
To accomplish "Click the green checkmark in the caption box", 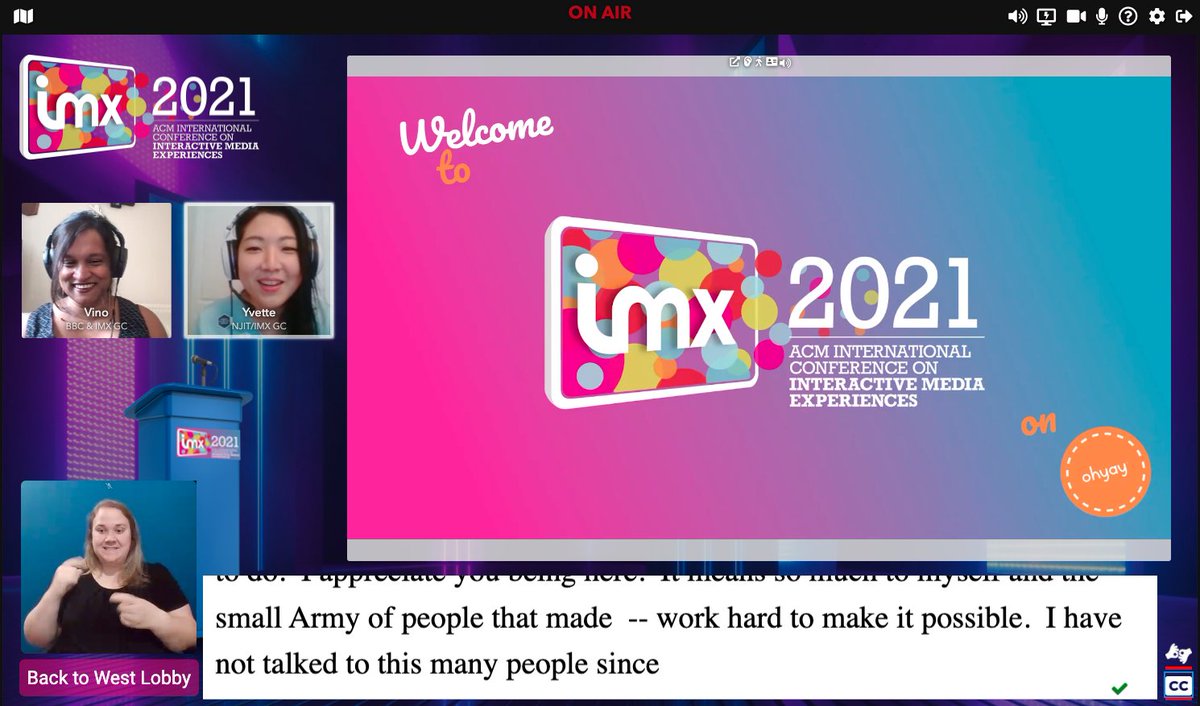I will [x=1119, y=688].
